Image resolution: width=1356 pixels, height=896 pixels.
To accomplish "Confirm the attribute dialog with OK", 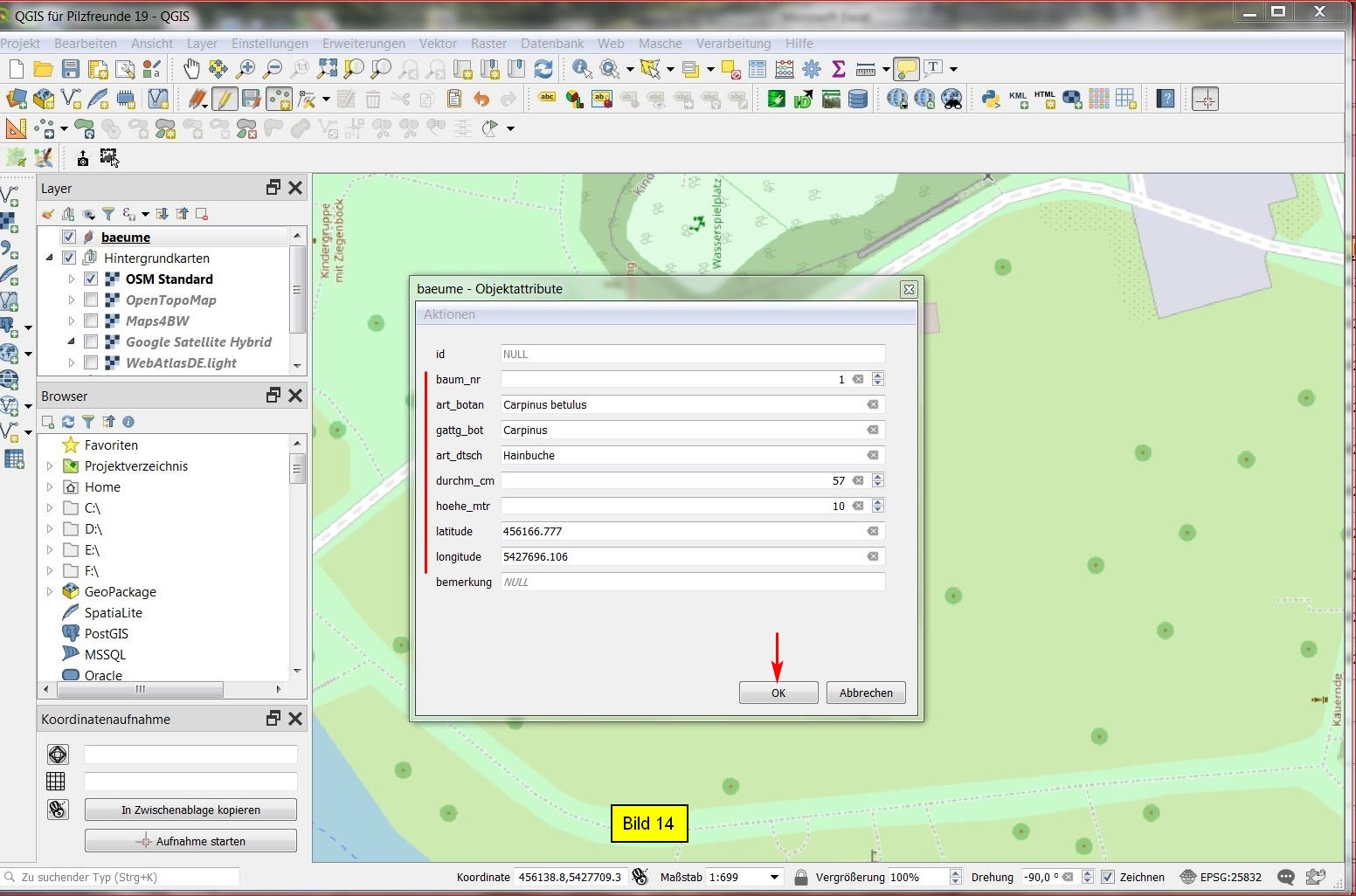I will pyautogui.click(x=778, y=693).
